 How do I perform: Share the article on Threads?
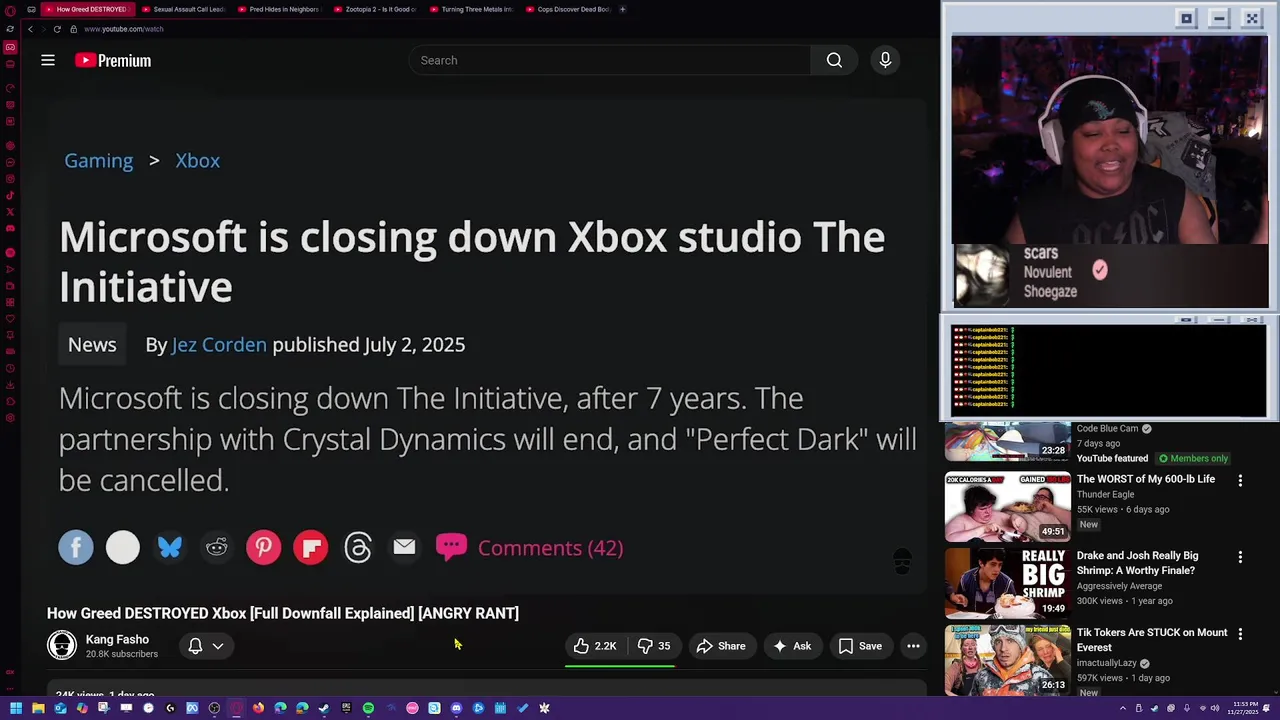(358, 547)
